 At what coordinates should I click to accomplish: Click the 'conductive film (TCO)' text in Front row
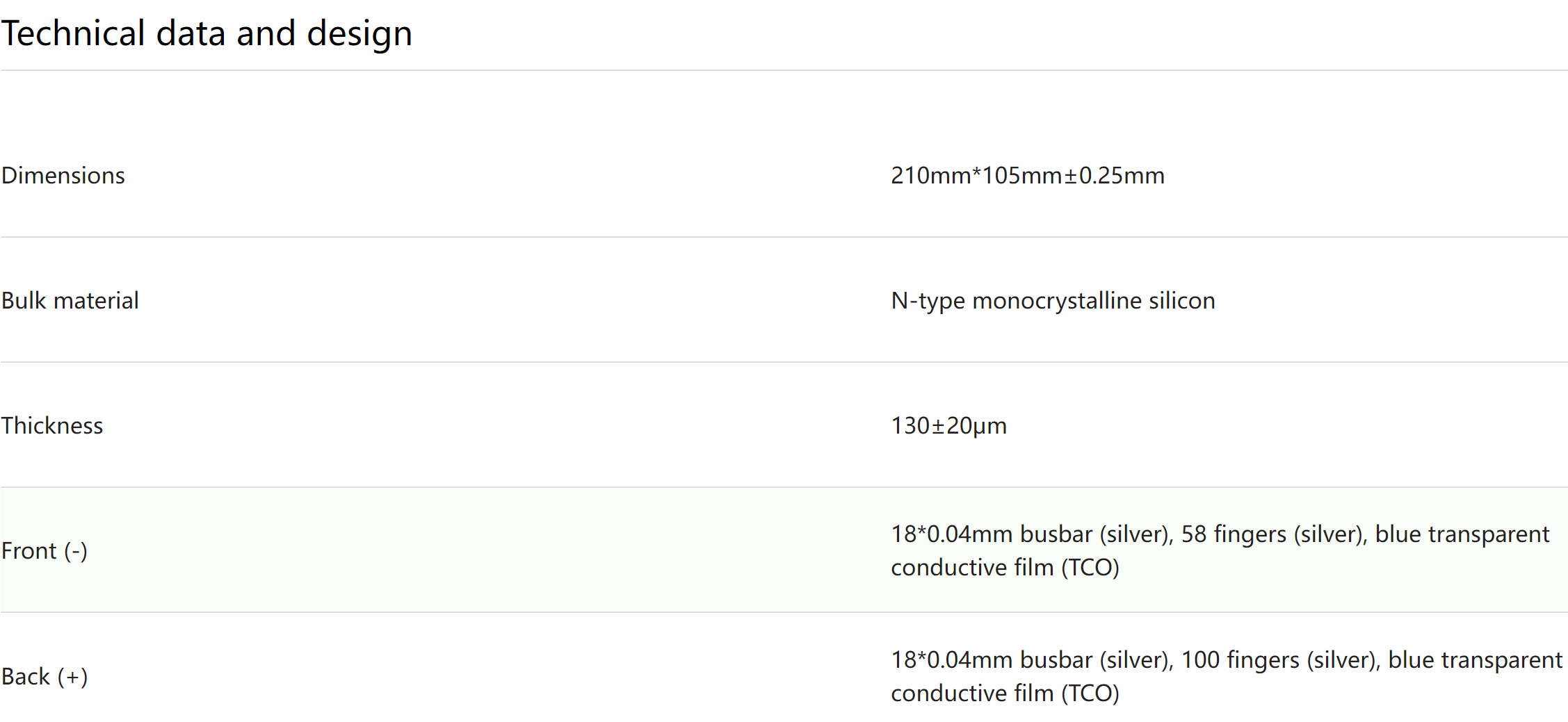1005,567
